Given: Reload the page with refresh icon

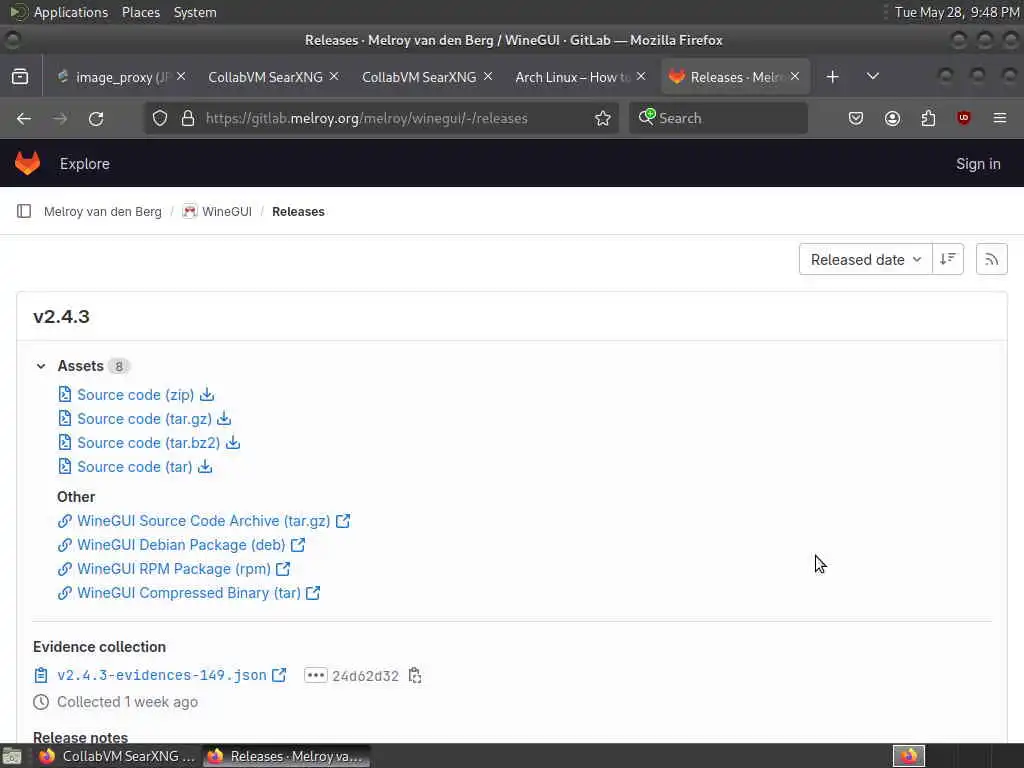Looking at the screenshot, I should click(x=96, y=118).
